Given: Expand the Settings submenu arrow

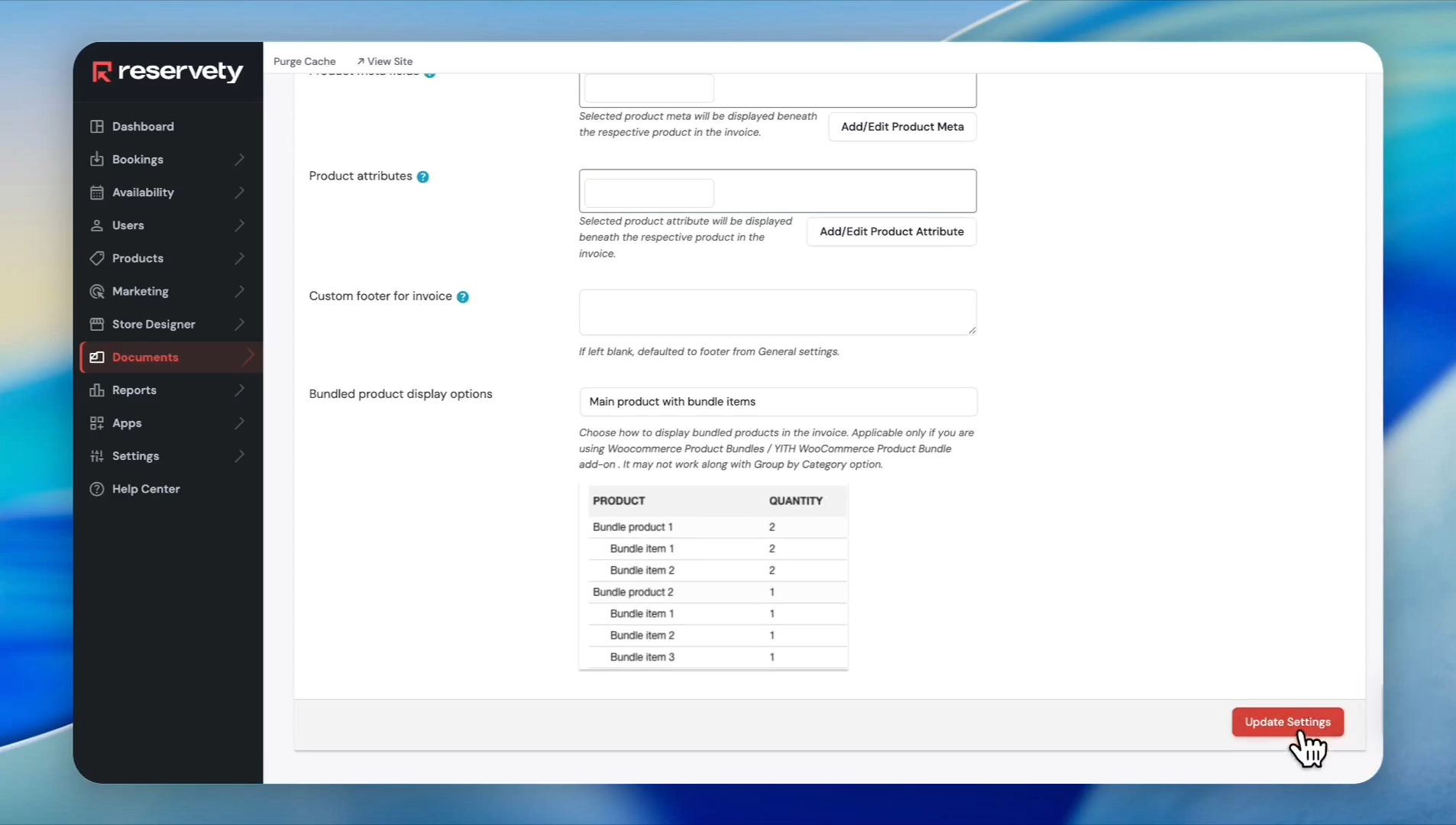Looking at the screenshot, I should pos(240,456).
